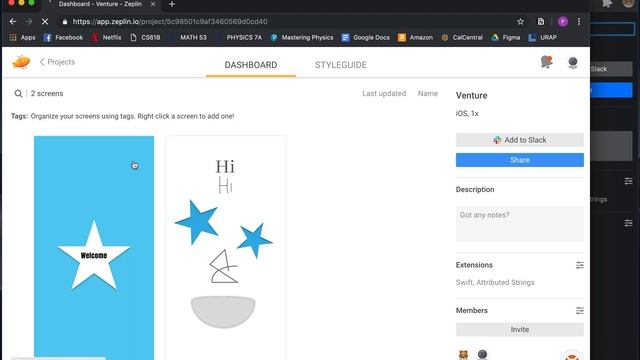Sort screens by Name
The width and height of the screenshot is (640, 360).
427,93
